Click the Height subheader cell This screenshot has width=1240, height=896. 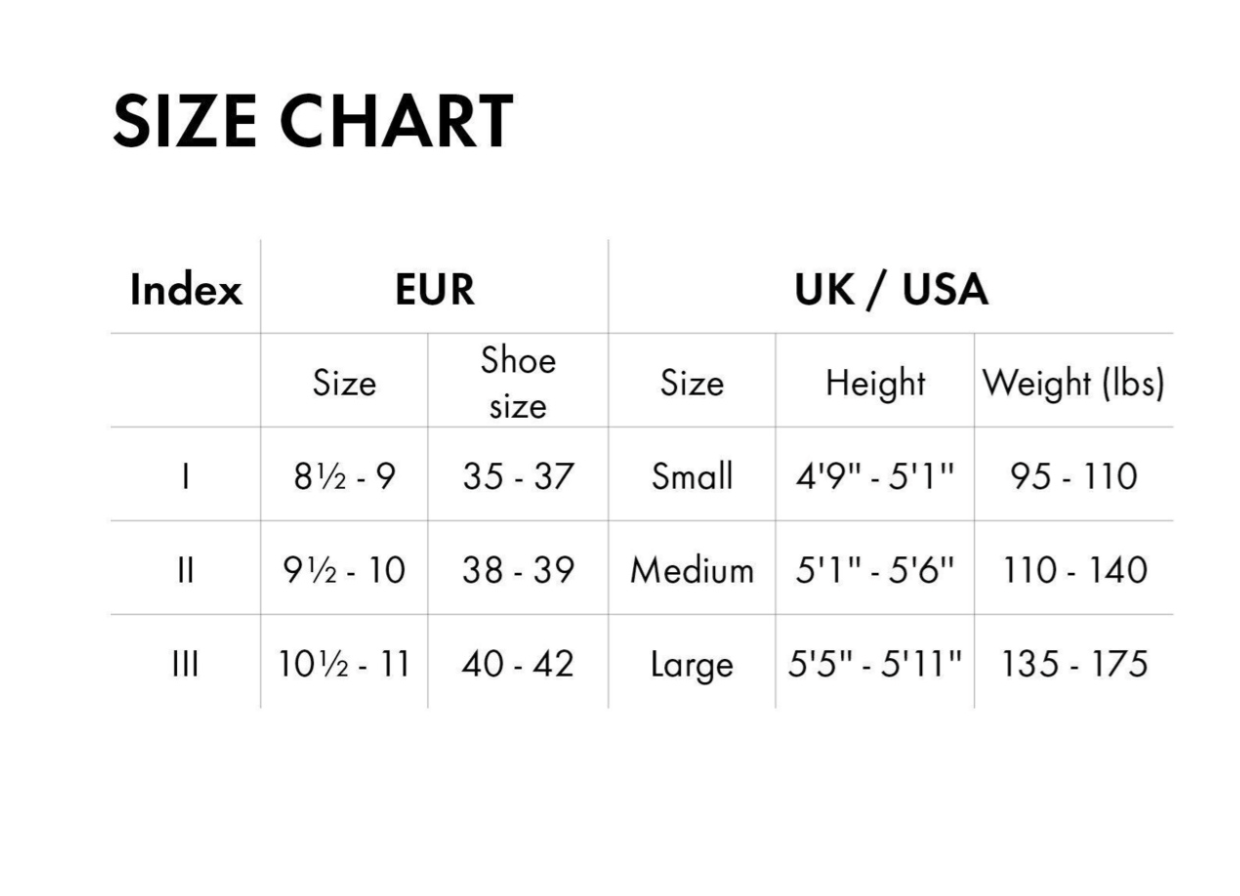pyautogui.click(x=875, y=383)
